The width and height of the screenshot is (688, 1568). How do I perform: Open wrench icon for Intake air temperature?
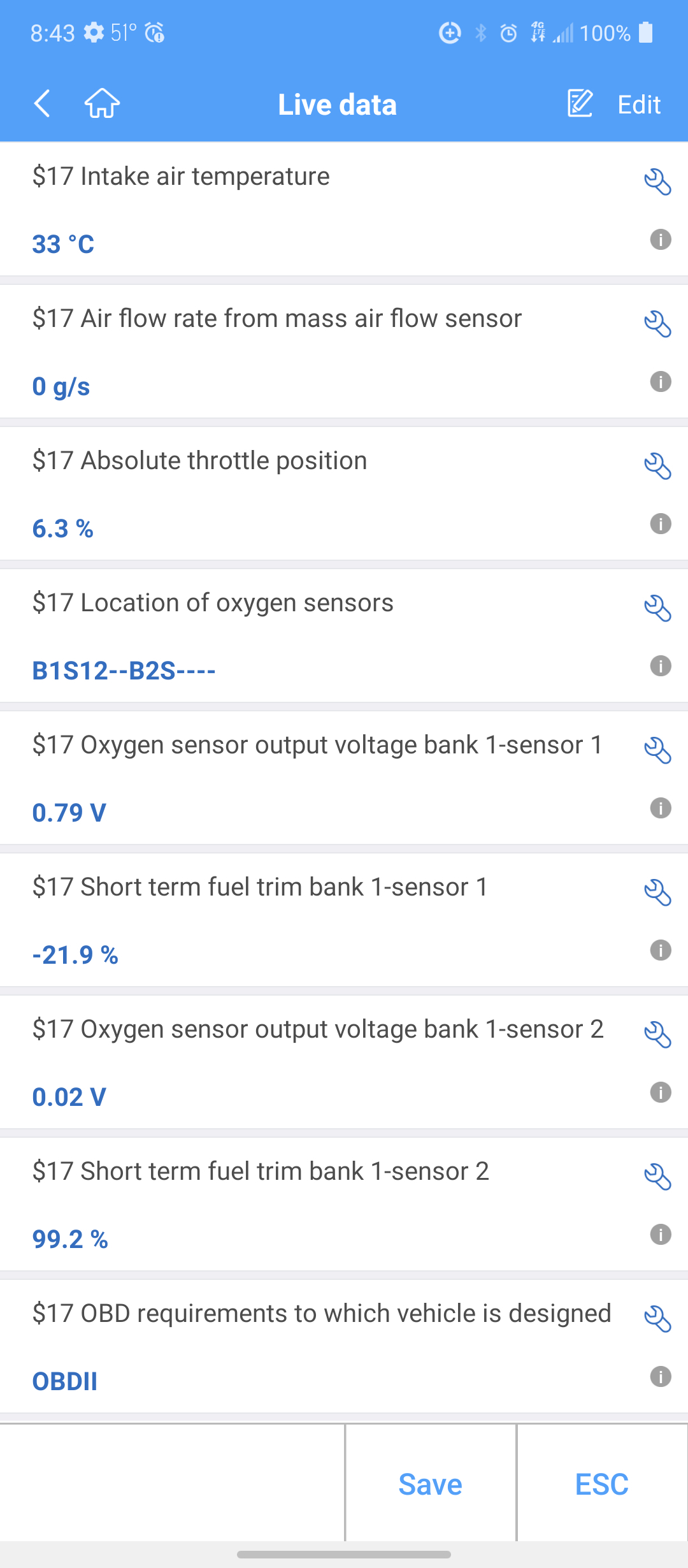pos(657,182)
